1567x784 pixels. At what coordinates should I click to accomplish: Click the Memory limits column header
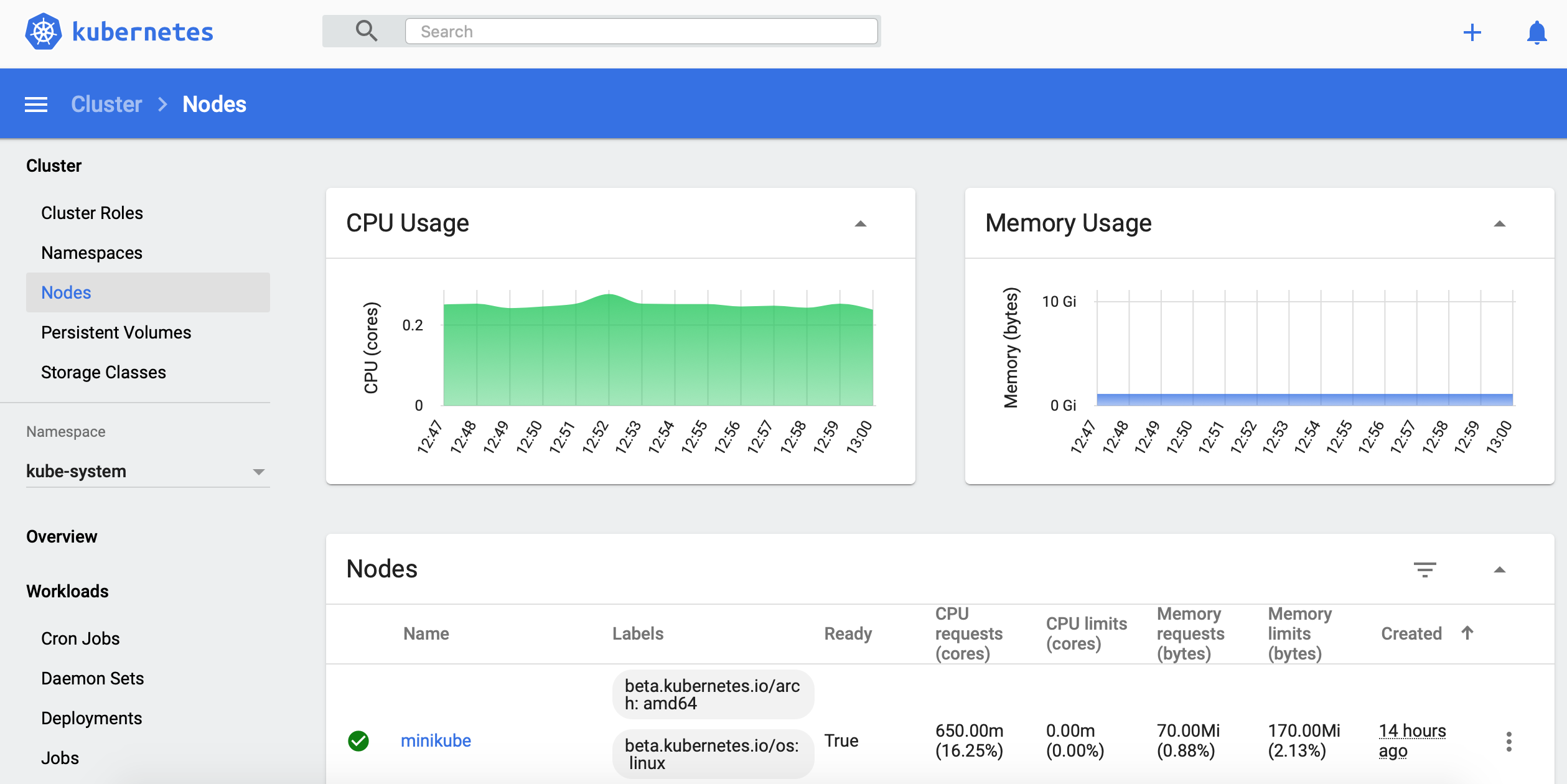tap(1300, 633)
